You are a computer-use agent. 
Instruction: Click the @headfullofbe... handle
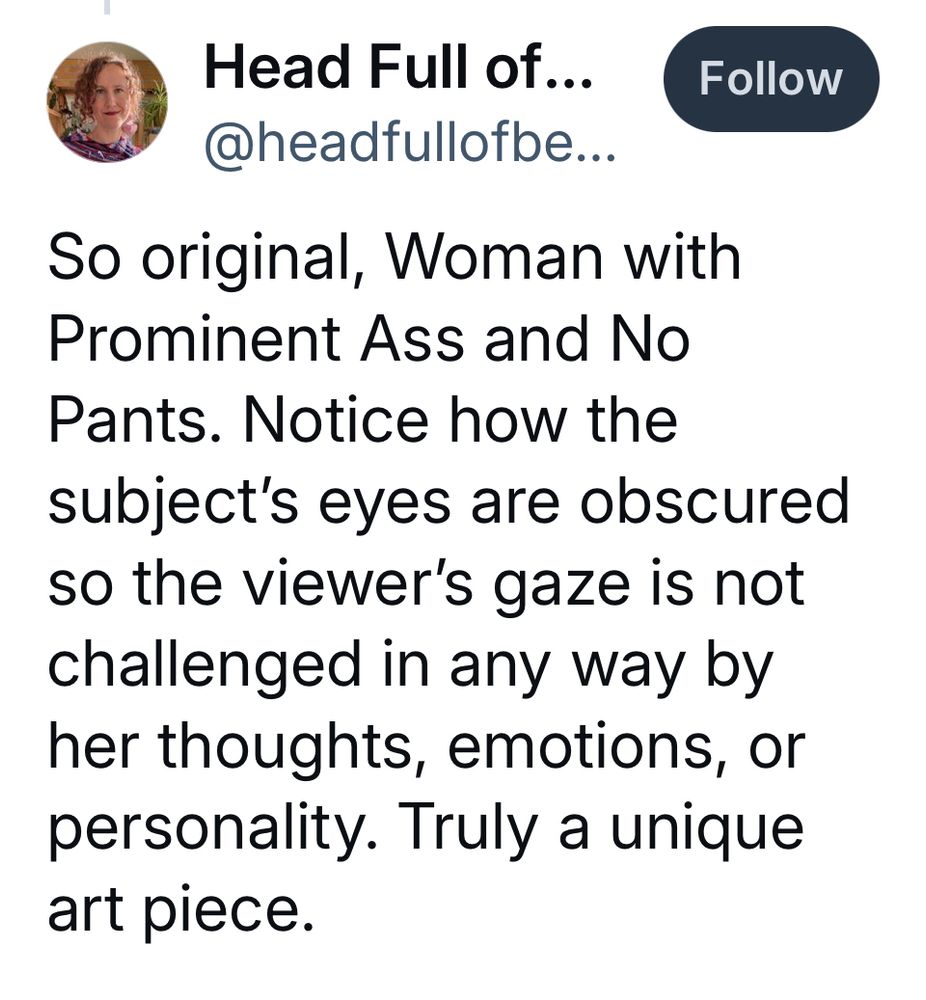coord(410,147)
